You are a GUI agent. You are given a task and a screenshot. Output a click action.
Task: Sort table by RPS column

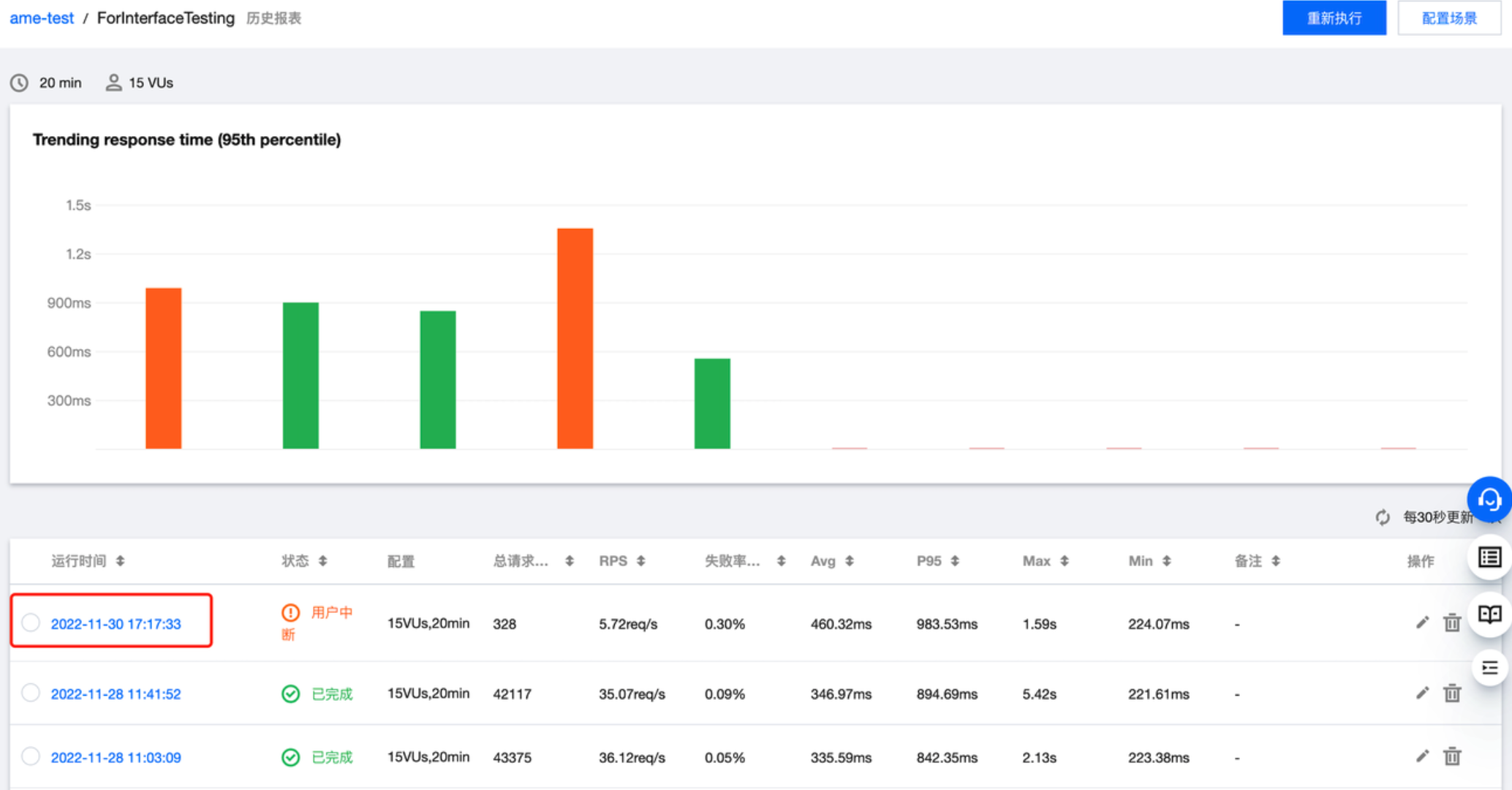click(641, 561)
